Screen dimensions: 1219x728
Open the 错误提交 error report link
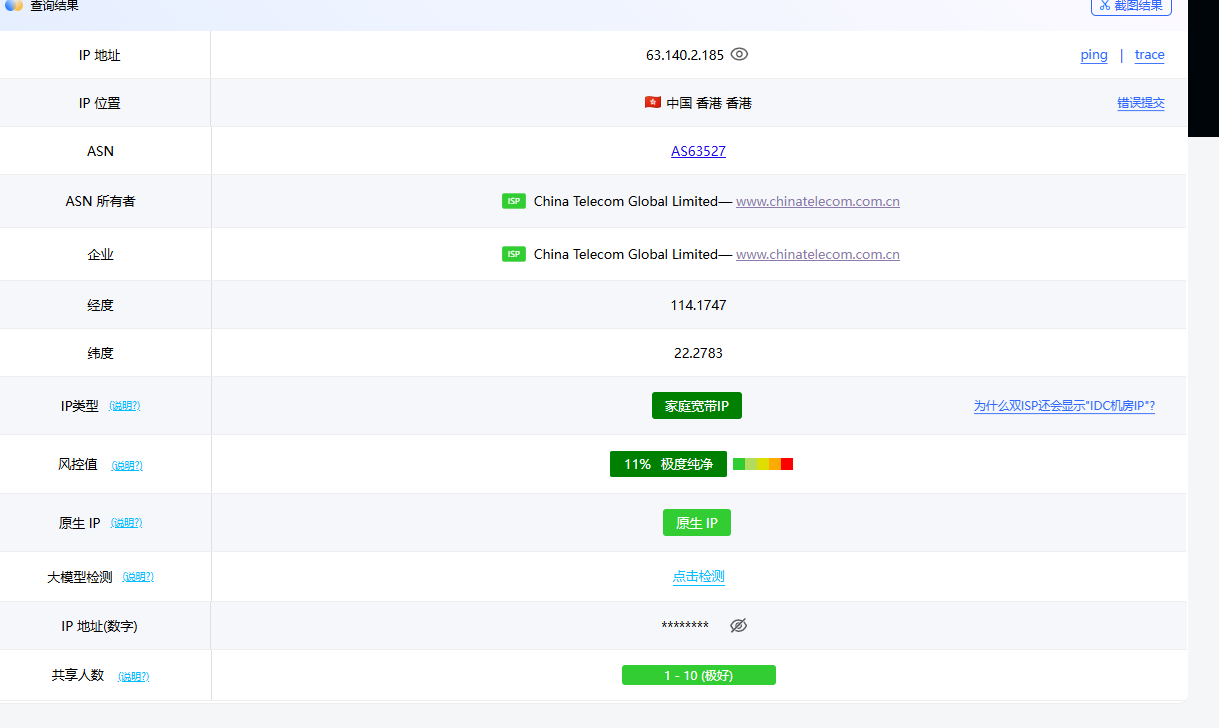click(x=1140, y=103)
